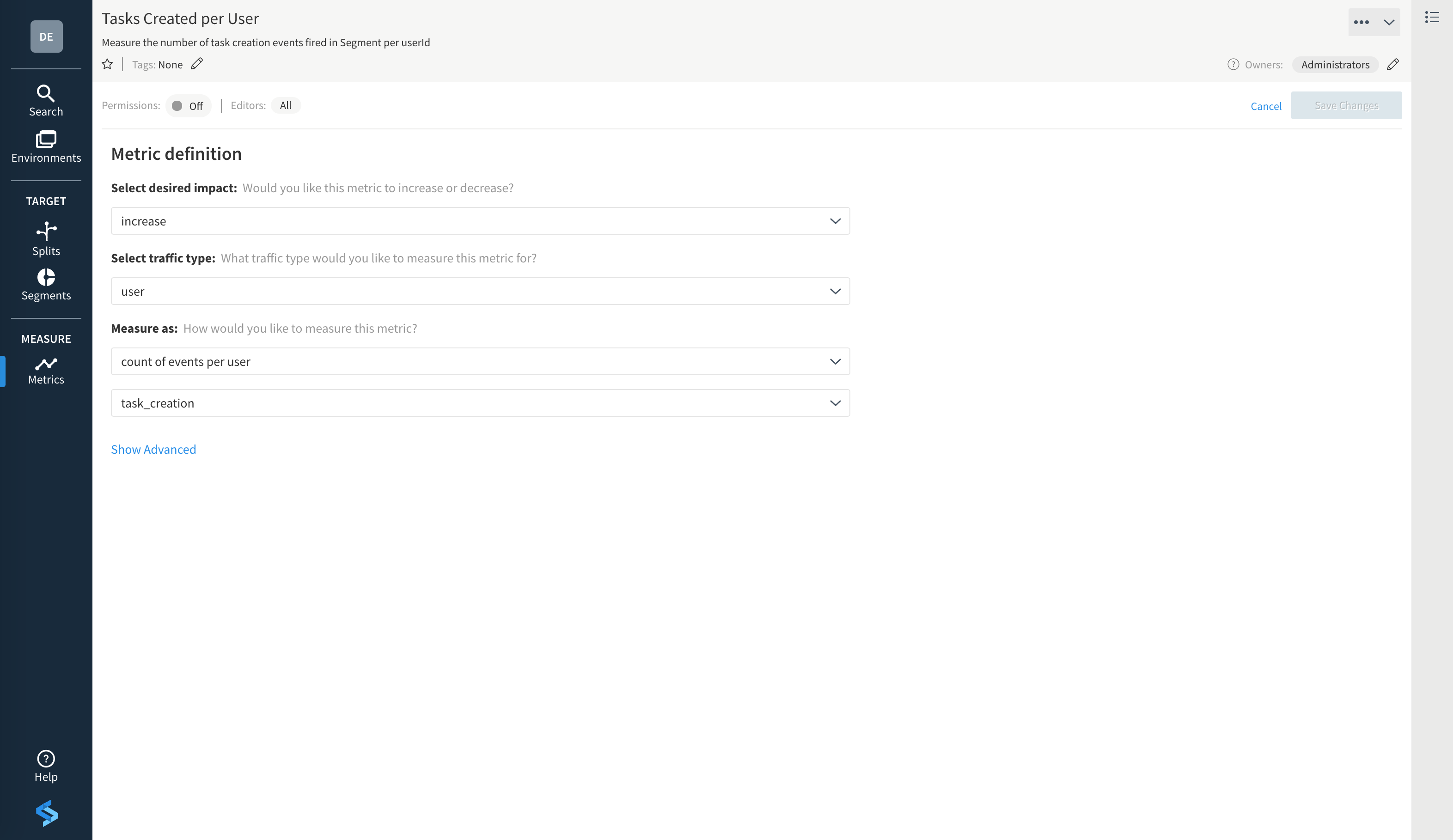Open the traffic type dropdown
This screenshot has height=840, width=1453.
pyautogui.click(x=480, y=291)
